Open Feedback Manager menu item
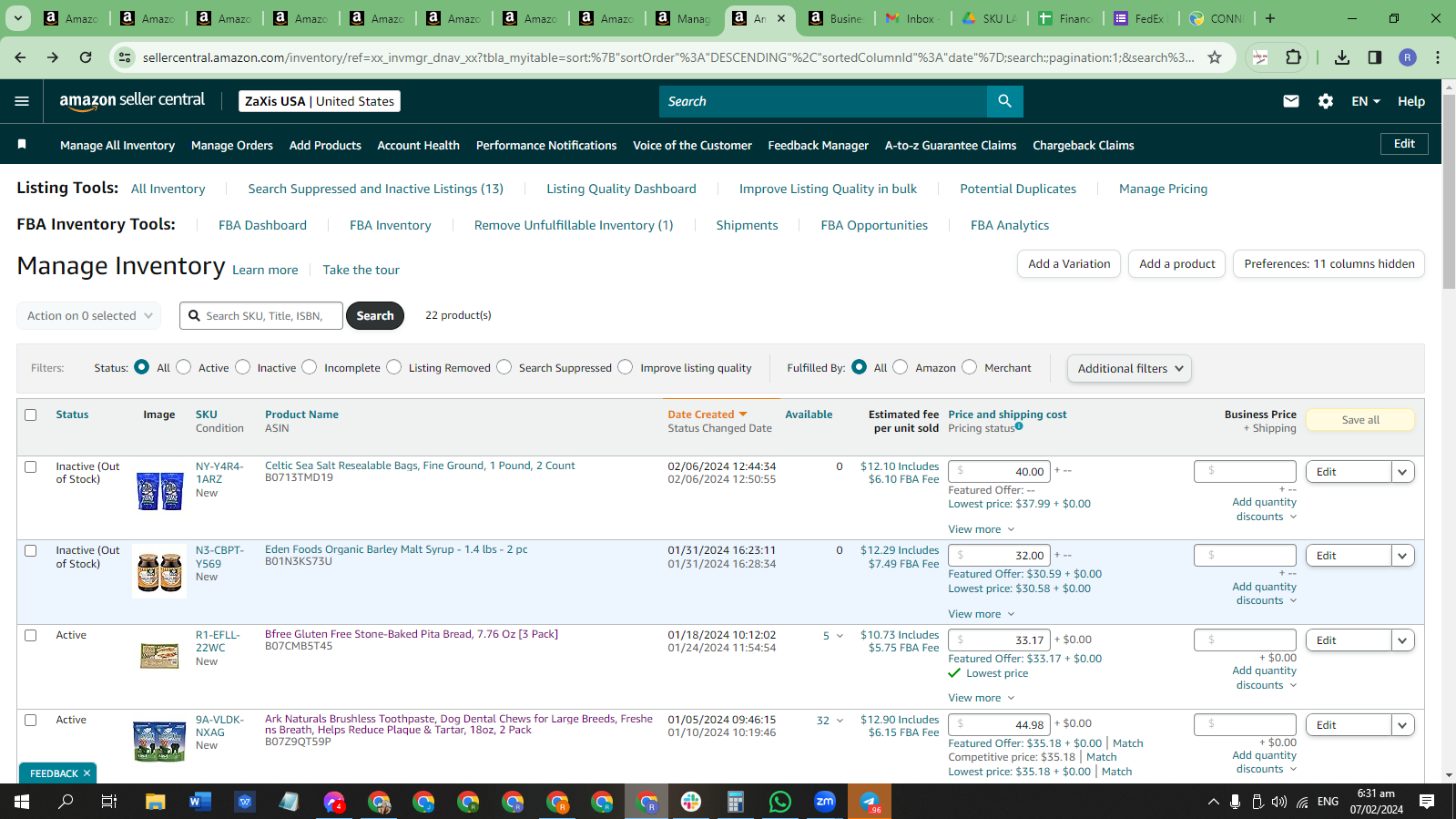The width and height of the screenshot is (1456, 819). click(819, 145)
